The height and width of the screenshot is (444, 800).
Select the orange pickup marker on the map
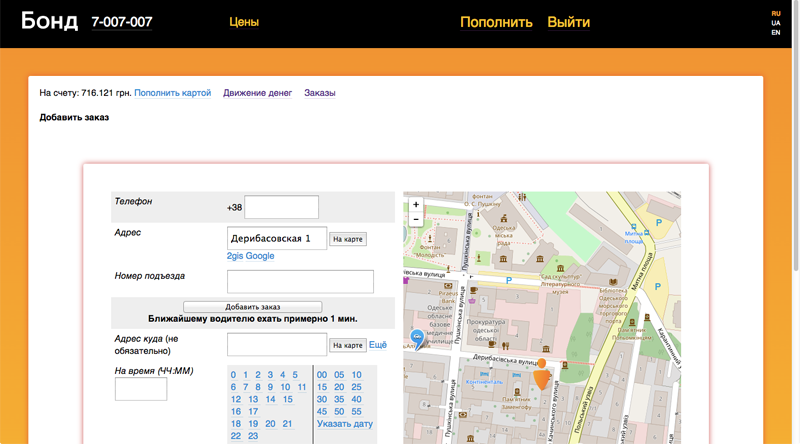click(x=541, y=374)
